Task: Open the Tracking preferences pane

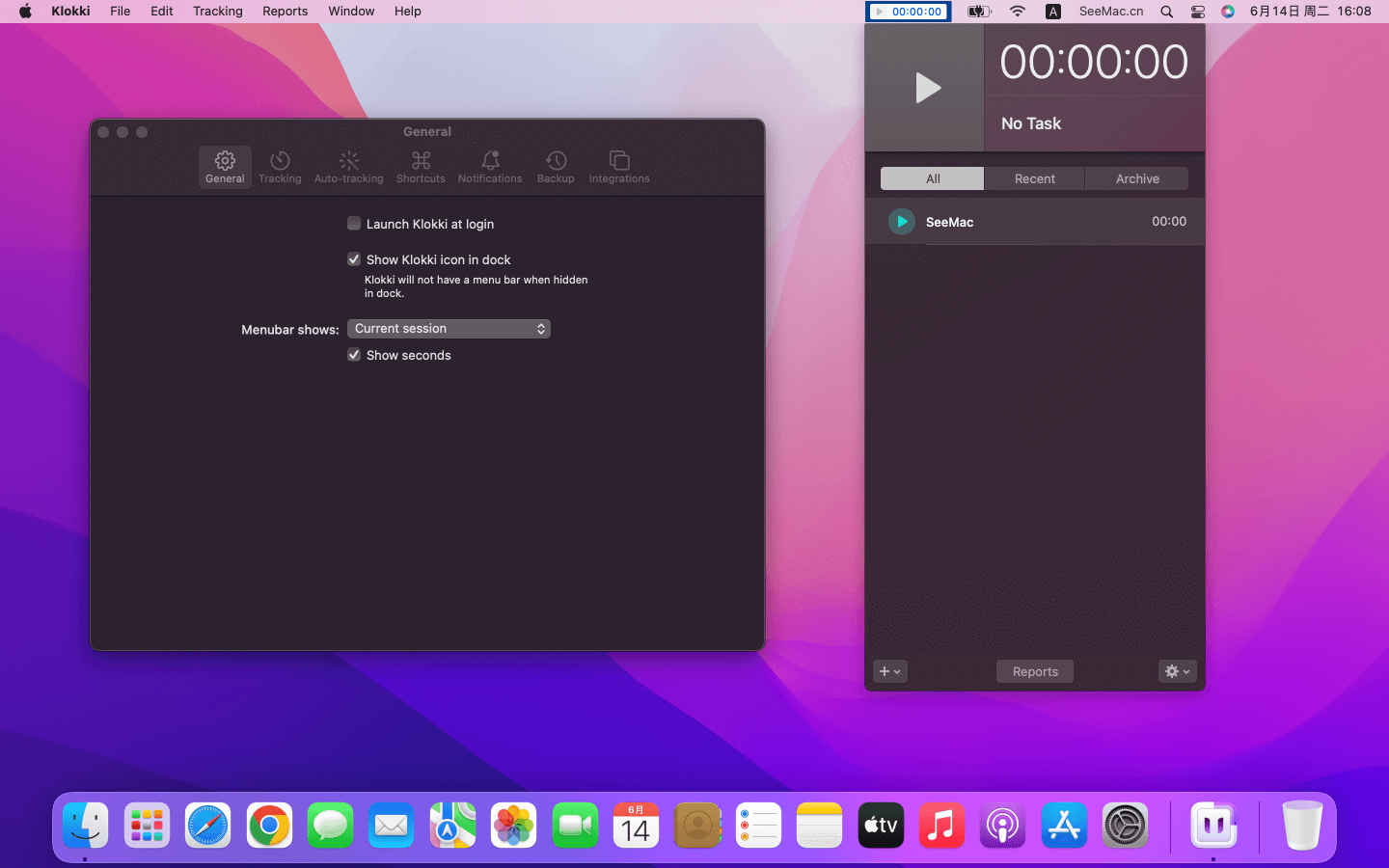Action: pyautogui.click(x=280, y=166)
